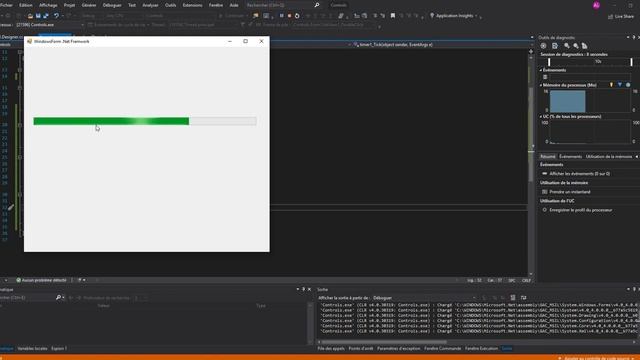Click Enregistrer le profil du processeur
Image resolution: width=640 pixels, height=360 pixels.
point(580,210)
